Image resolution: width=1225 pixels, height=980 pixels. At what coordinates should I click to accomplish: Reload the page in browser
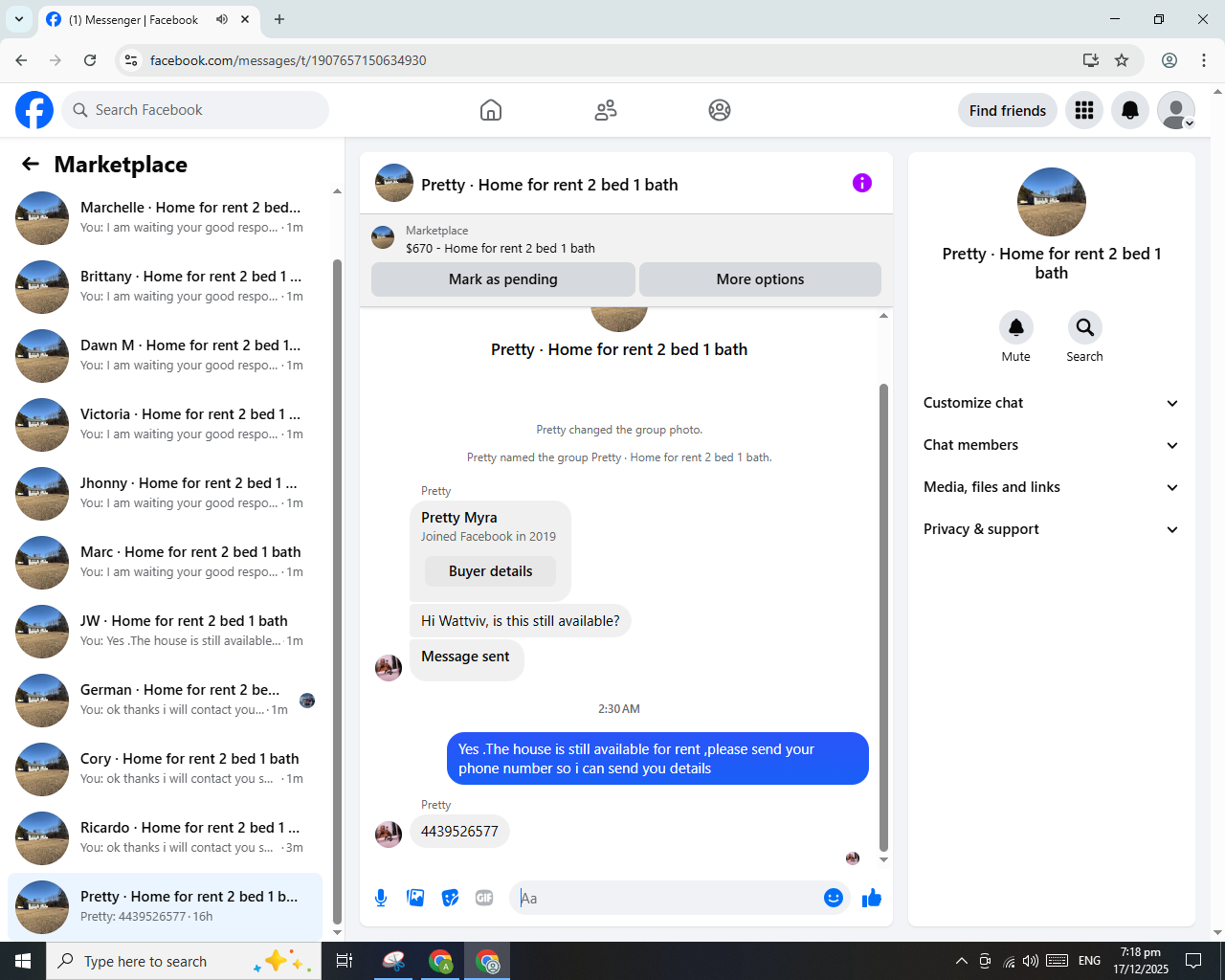point(90,60)
